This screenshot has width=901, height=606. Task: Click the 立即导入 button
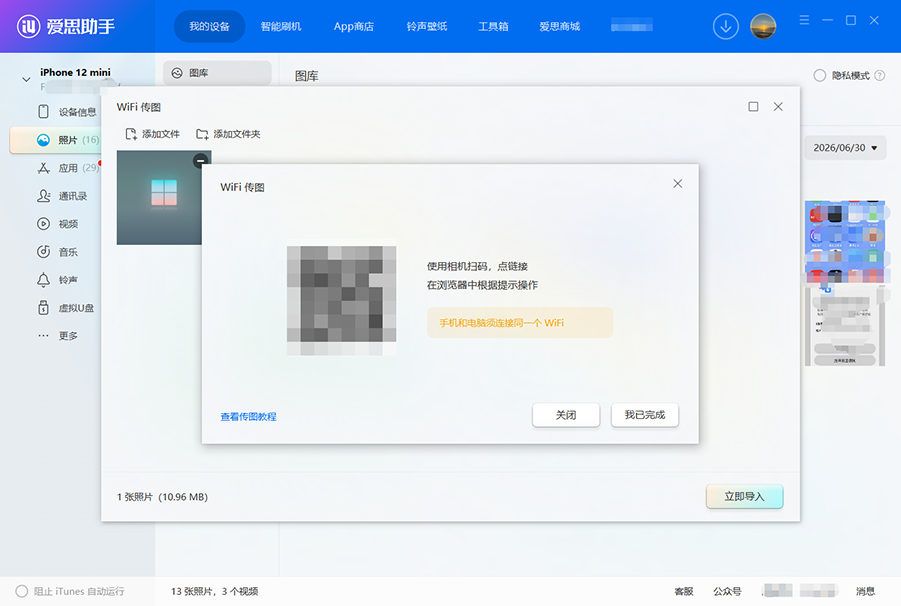point(744,496)
